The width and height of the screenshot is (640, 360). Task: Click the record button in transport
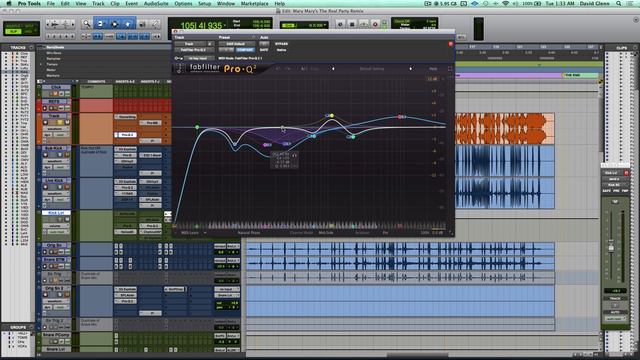point(375,24)
